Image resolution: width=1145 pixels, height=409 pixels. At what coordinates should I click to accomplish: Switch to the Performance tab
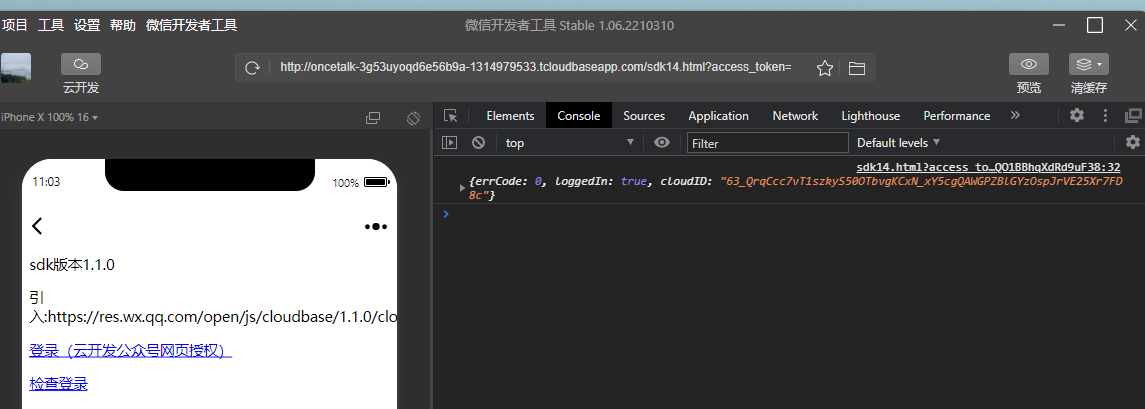(x=957, y=115)
